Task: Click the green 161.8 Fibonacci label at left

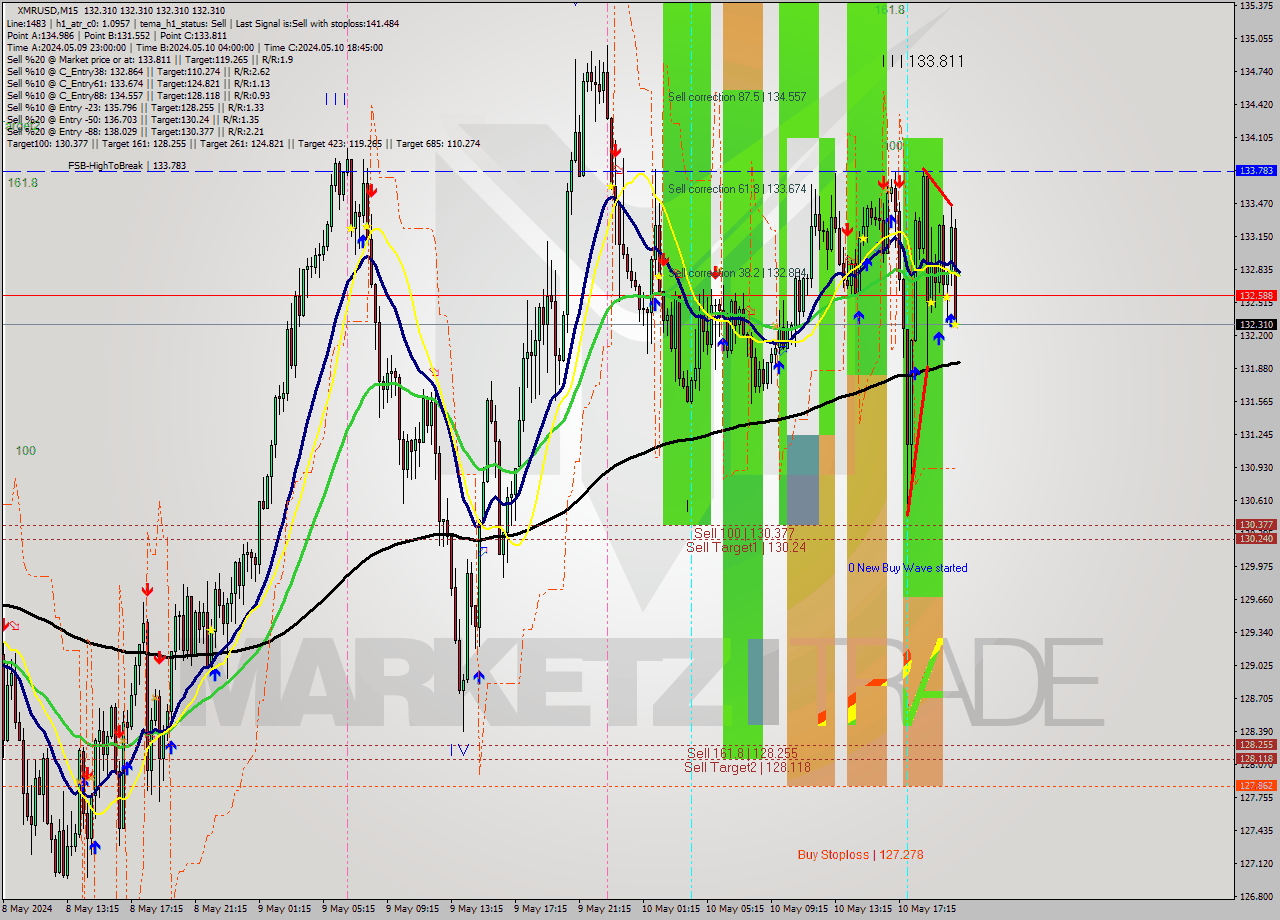Action: tap(22, 183)
